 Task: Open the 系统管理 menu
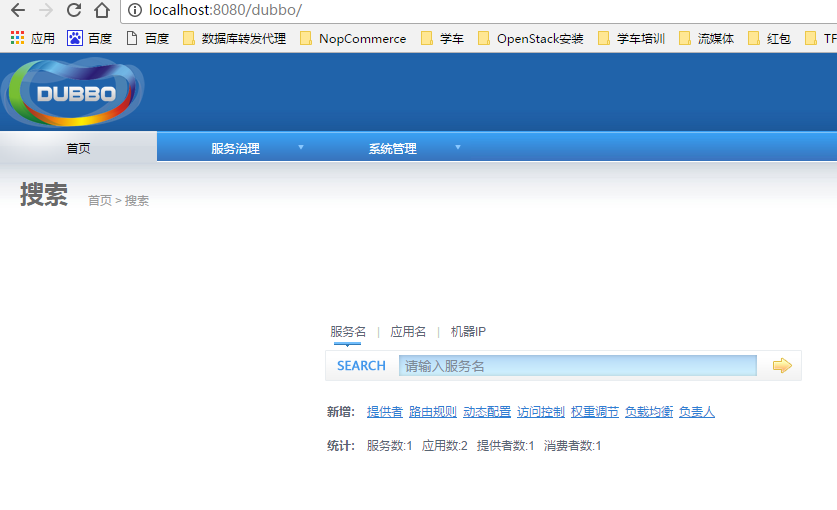pos(392,148)
